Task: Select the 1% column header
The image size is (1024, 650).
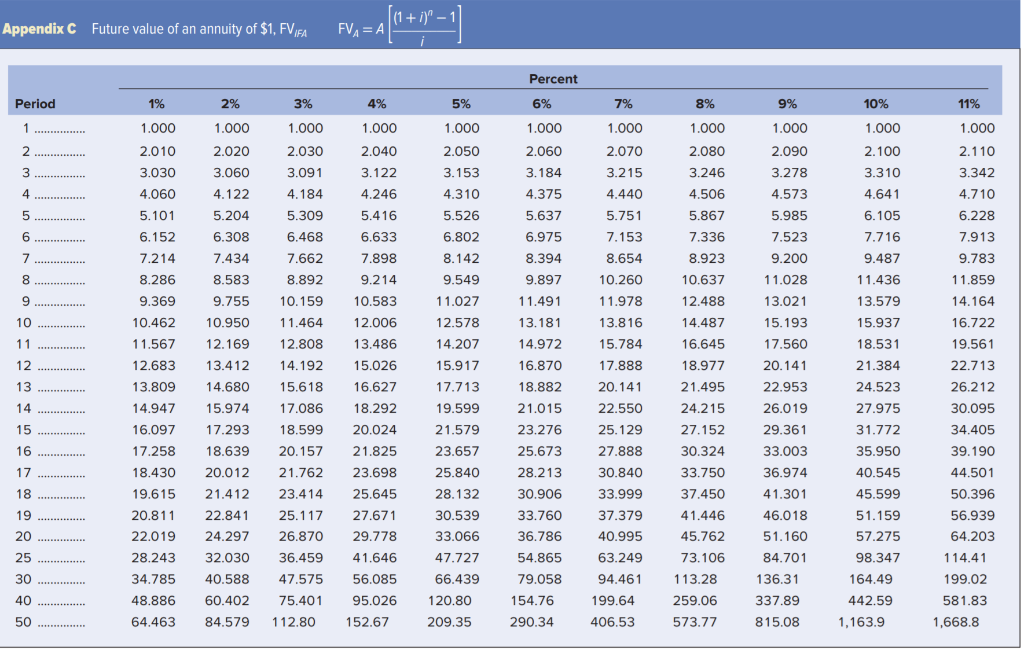Action: point(156,104)
